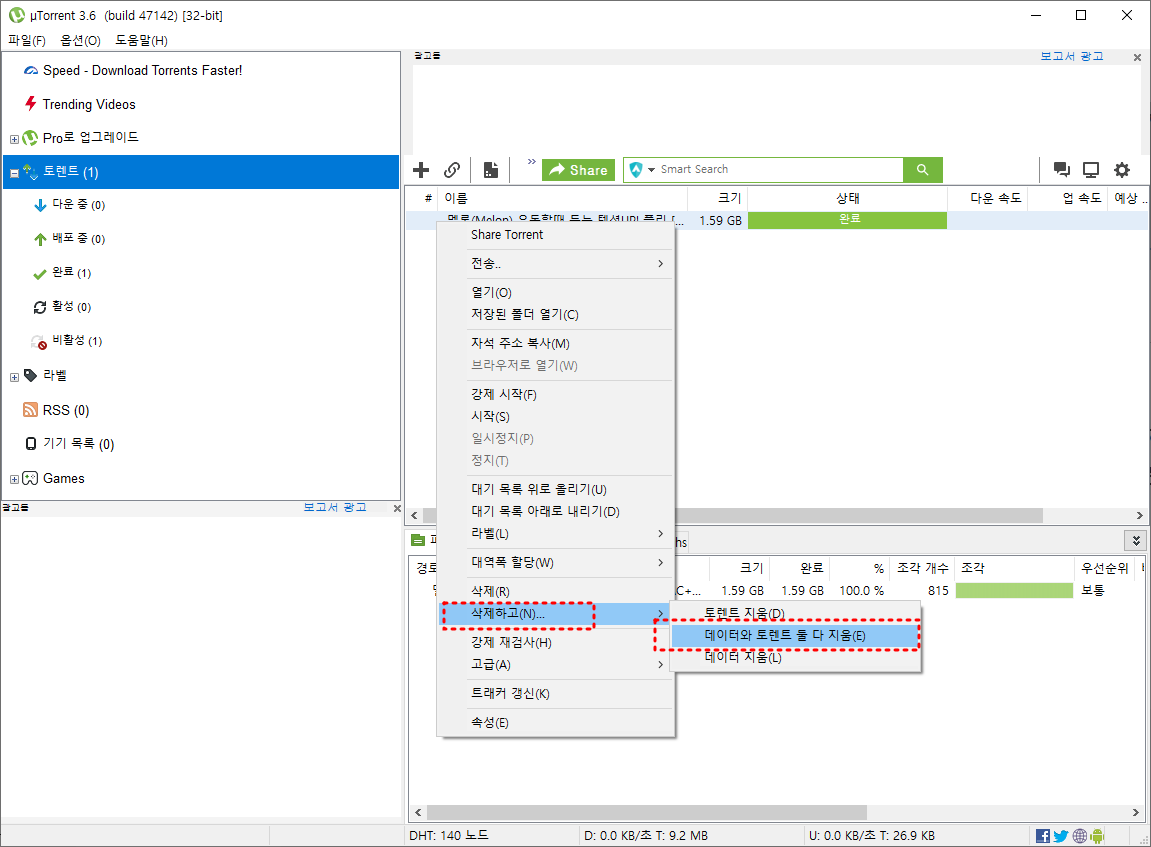Choose 속성(E) in context menu
This screenshot has width=1151, height=847.
(x=556, y=723)
